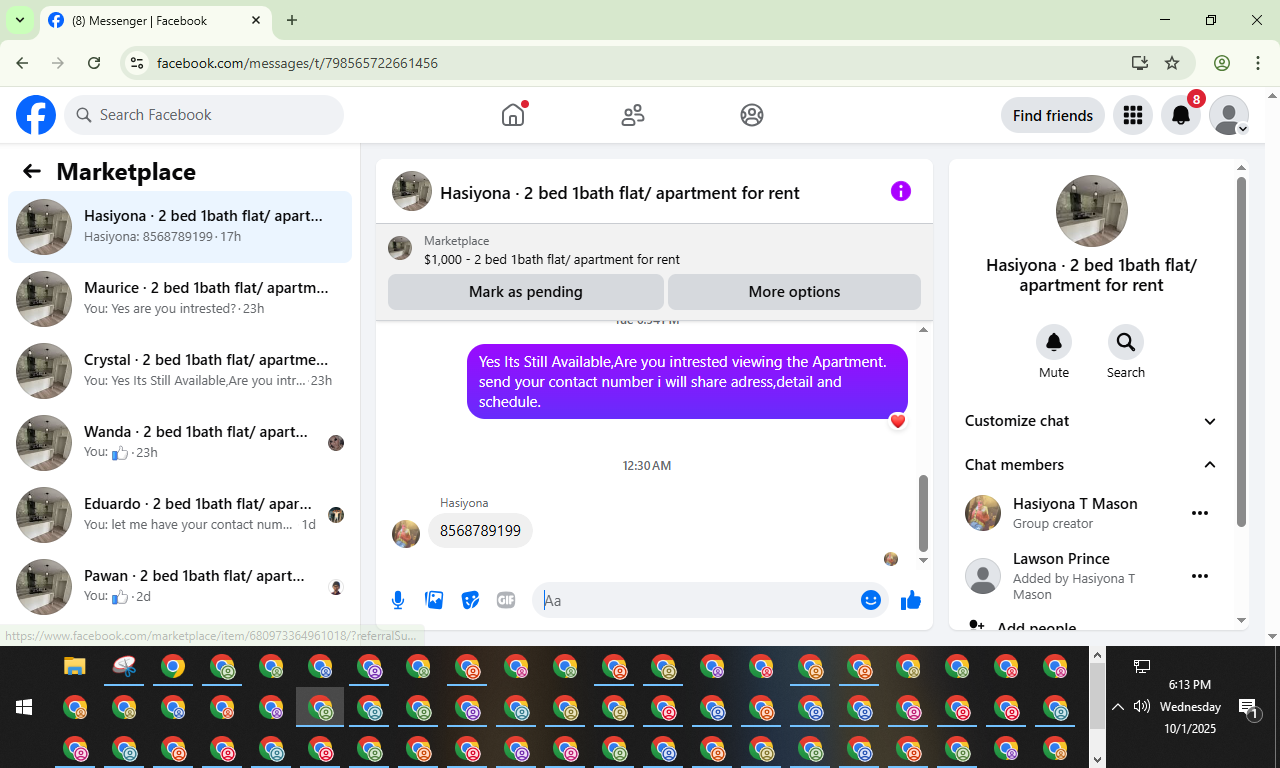Open options for Hasiyona T Mason member
The image size is (1280, 768).
1200,513
